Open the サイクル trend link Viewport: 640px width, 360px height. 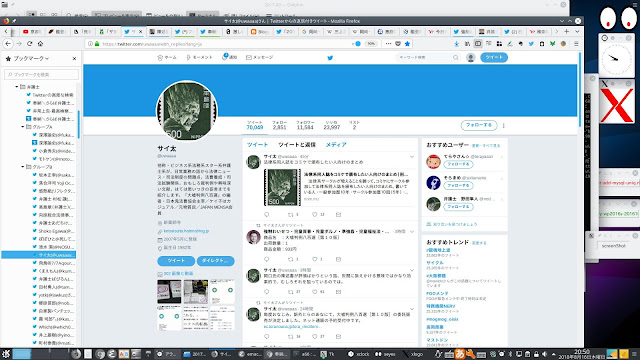(435, 263)
